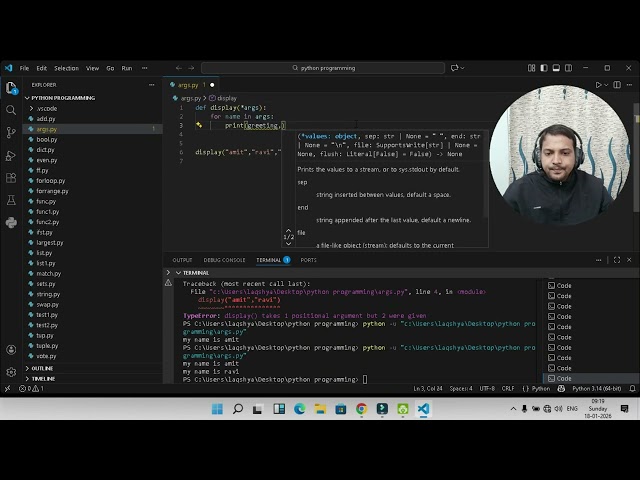Viewport: 640px width, 480px height.
Task: Click the notifications bell in status bar
Action: pyautogui.click(x=632, y=389)
